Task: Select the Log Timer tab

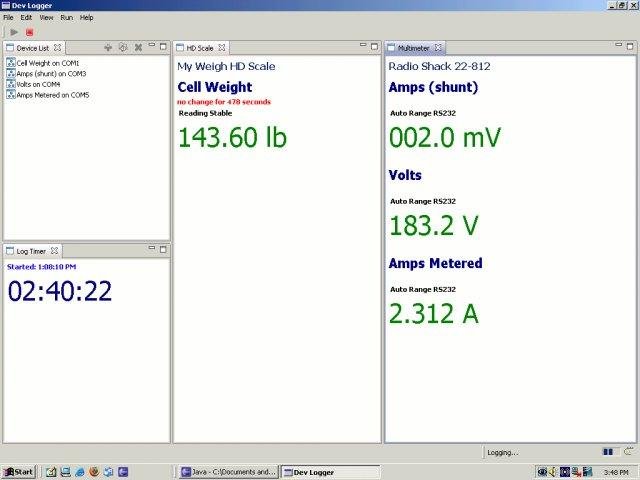Action: [31, 251]
